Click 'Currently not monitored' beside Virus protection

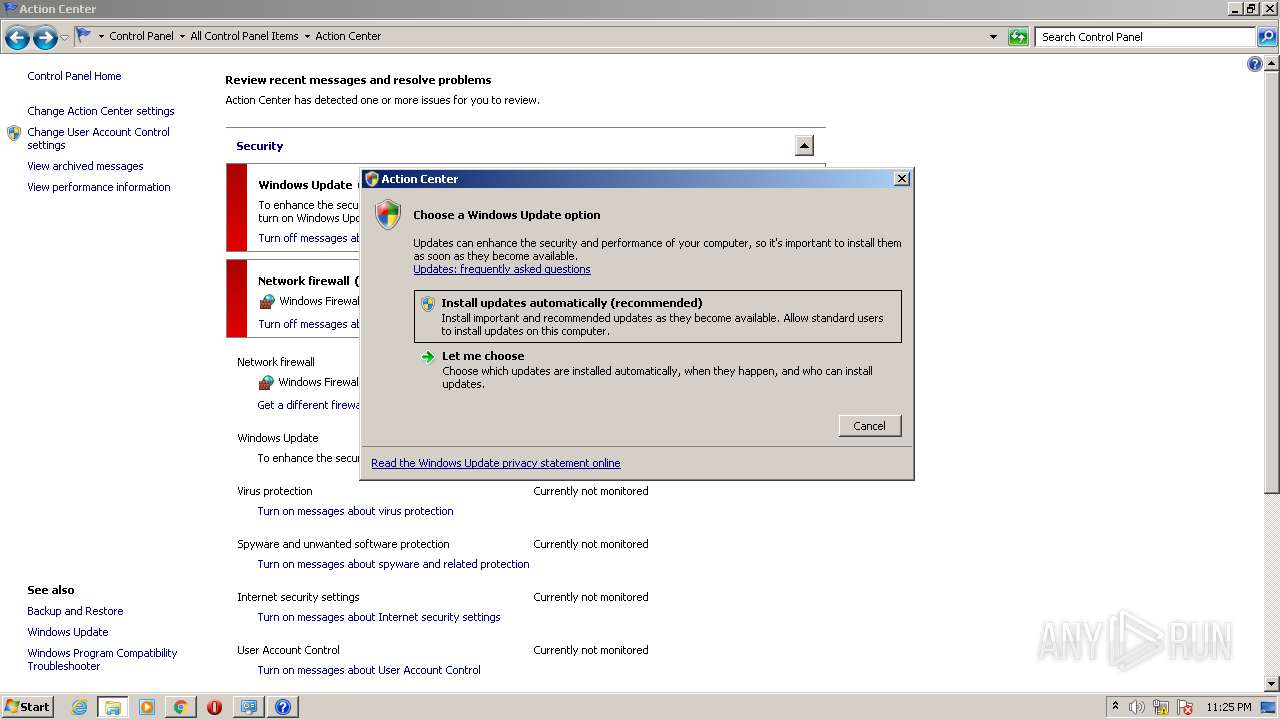[591, 491]
